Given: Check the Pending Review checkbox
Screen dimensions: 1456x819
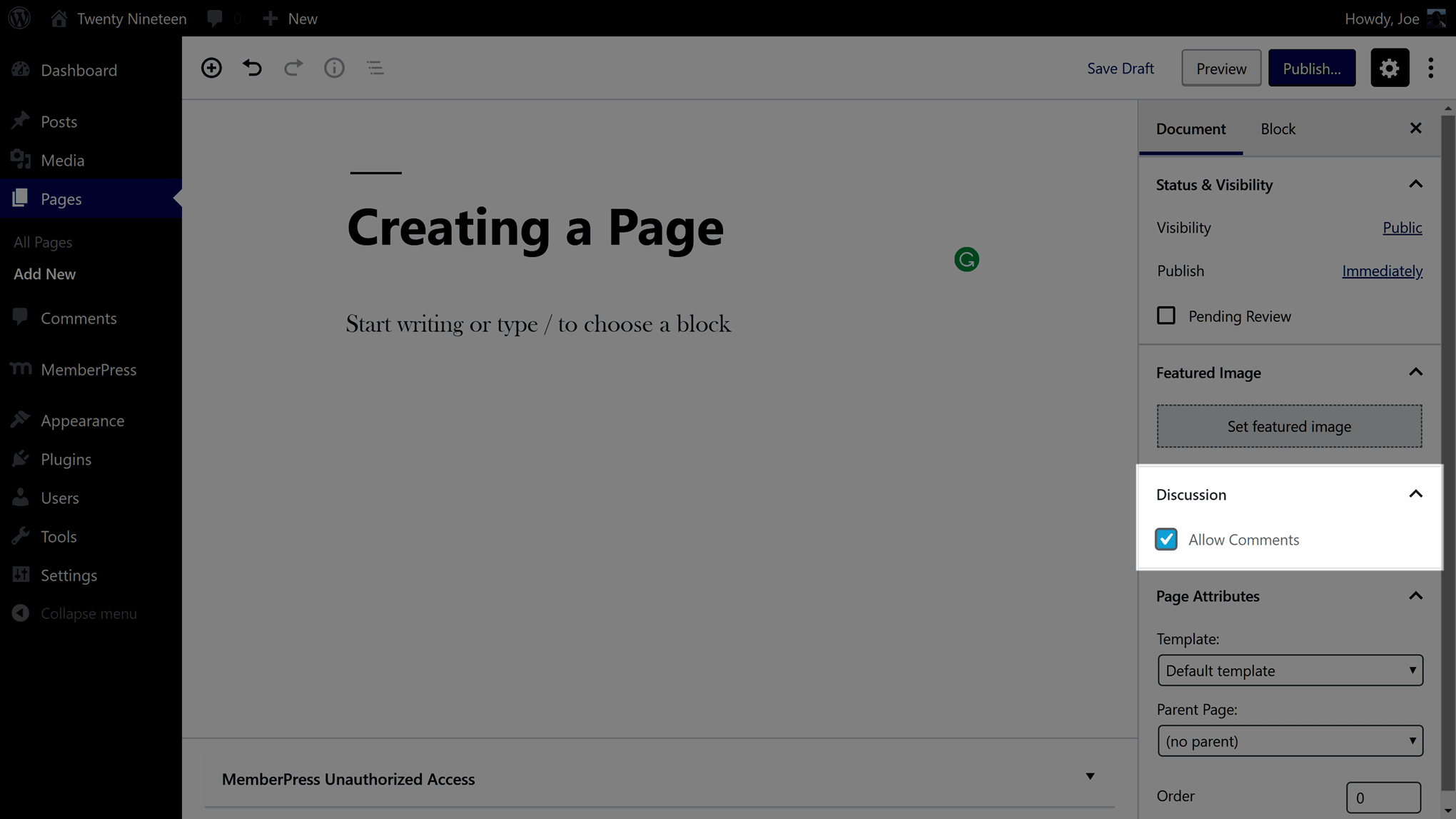Looking at the screenshot, I should [x=1166, y=315].
